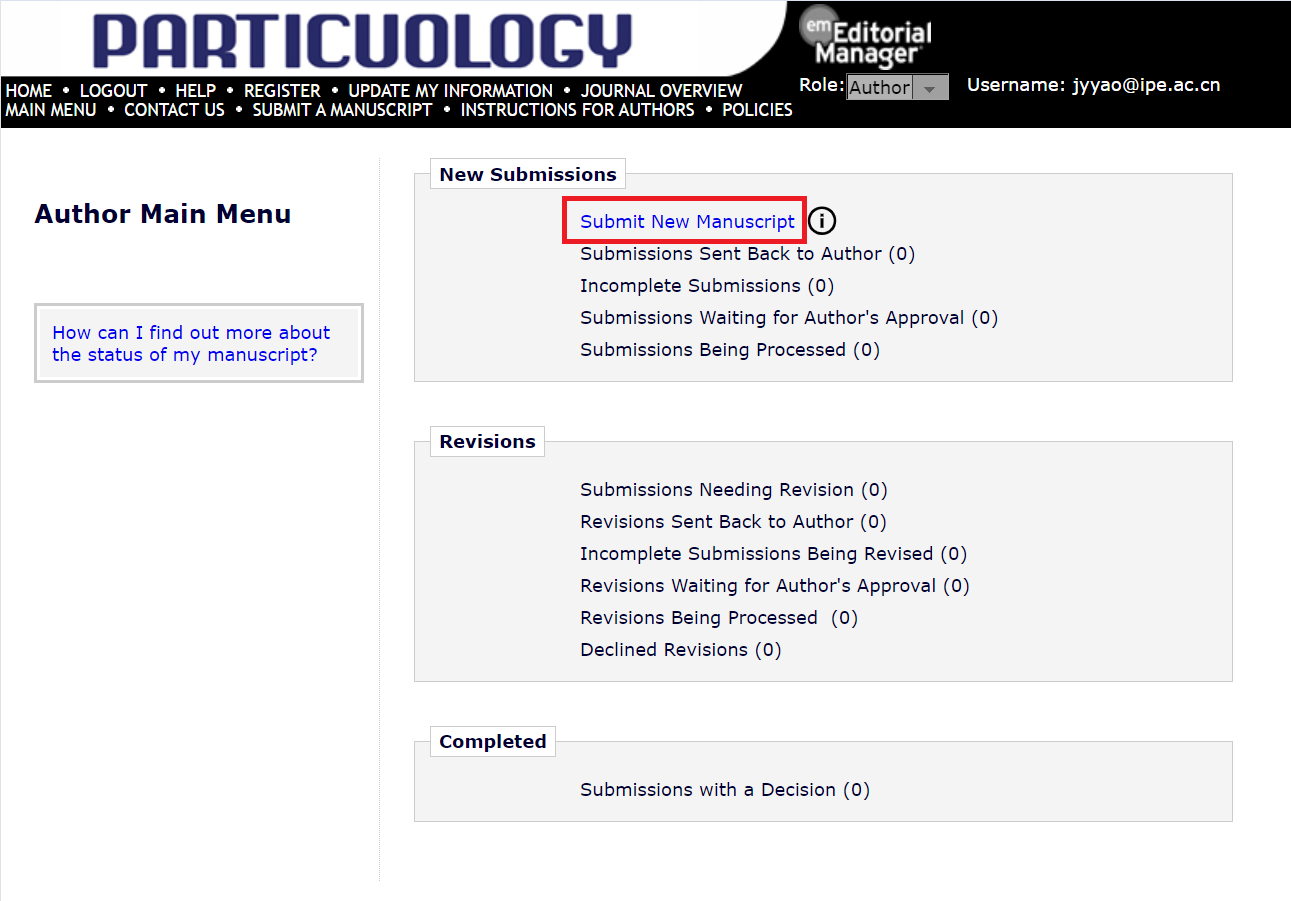Click Submissions Sent Back to Author (0)

point(747,254)
